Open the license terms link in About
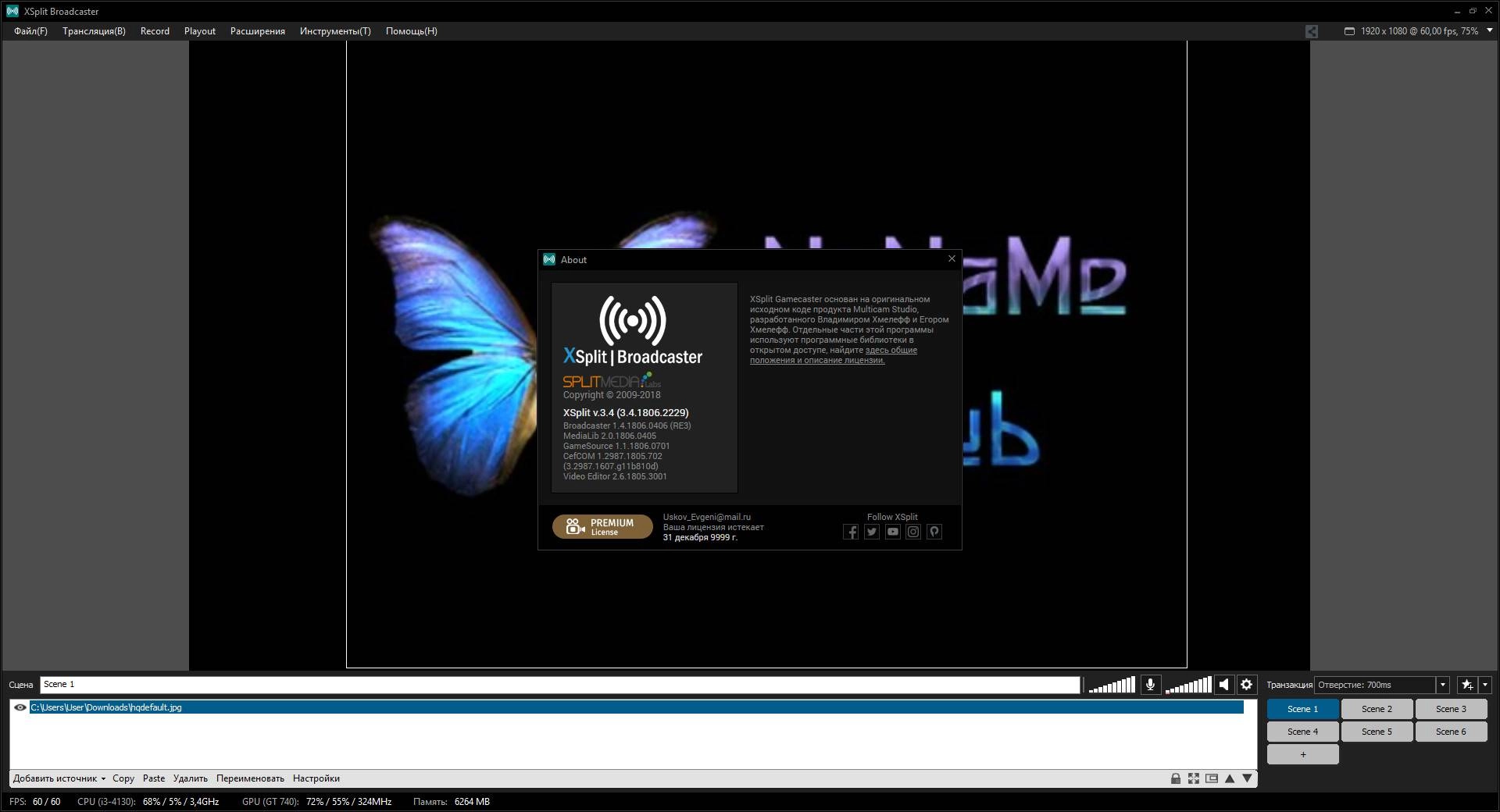 pyautogui.click(x=834, y=355)
